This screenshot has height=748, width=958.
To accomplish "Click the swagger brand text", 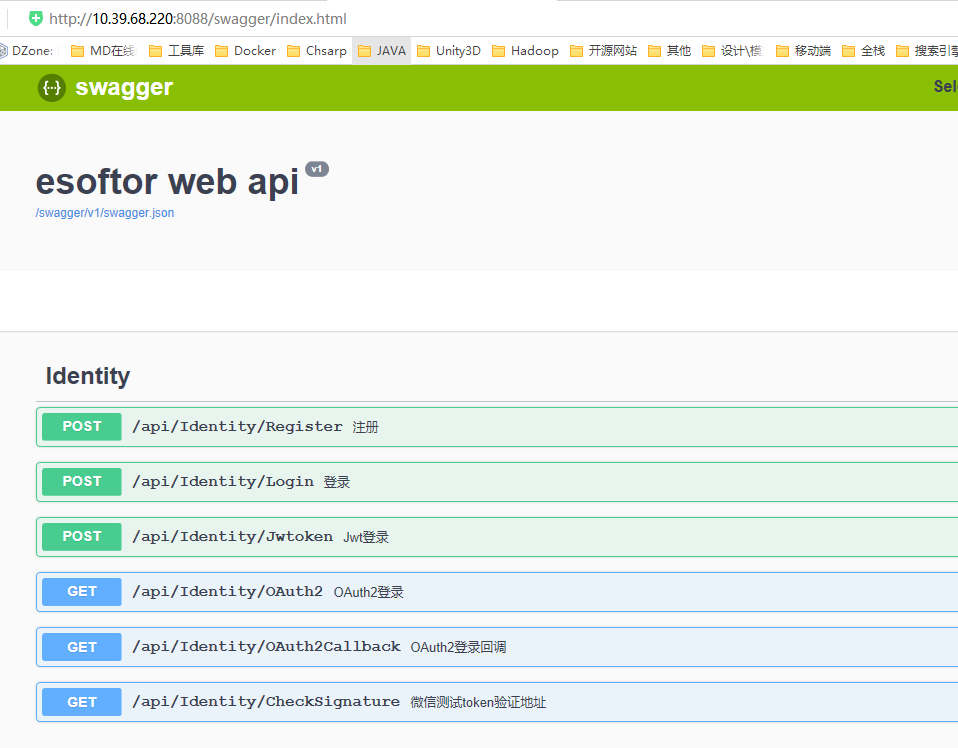I will tap(124, 88).
